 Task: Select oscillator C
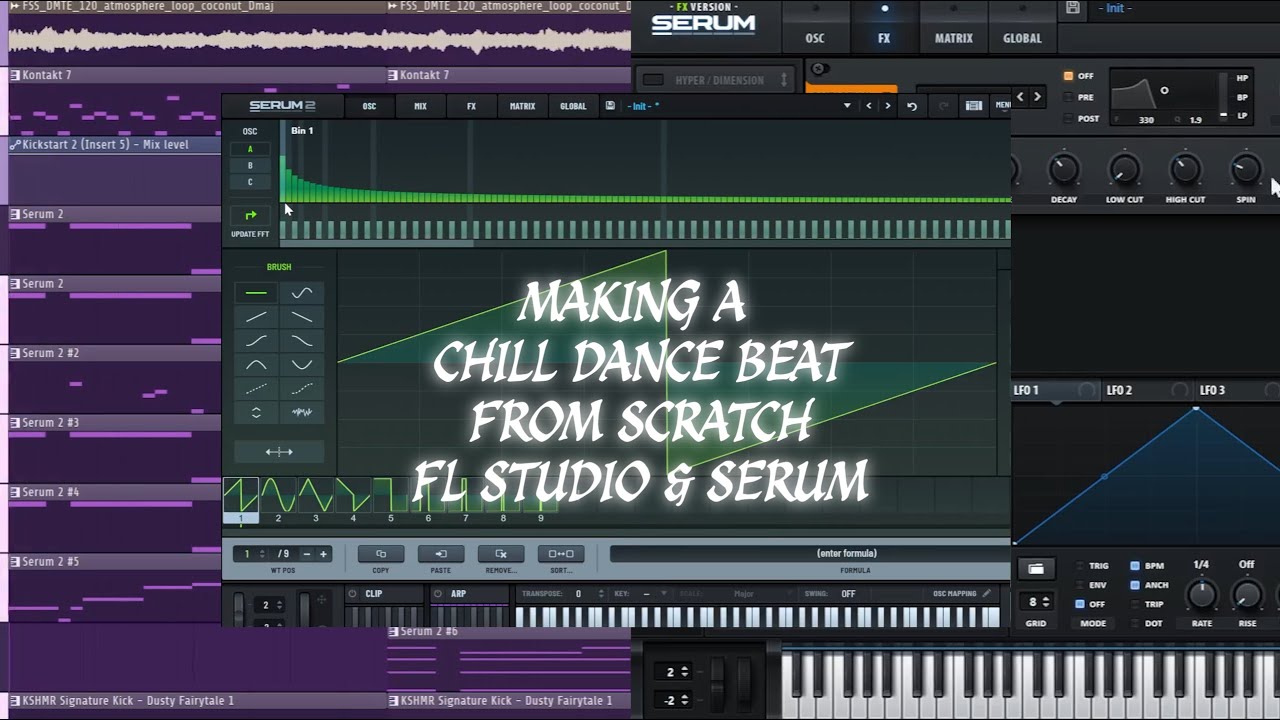point(250,182)
